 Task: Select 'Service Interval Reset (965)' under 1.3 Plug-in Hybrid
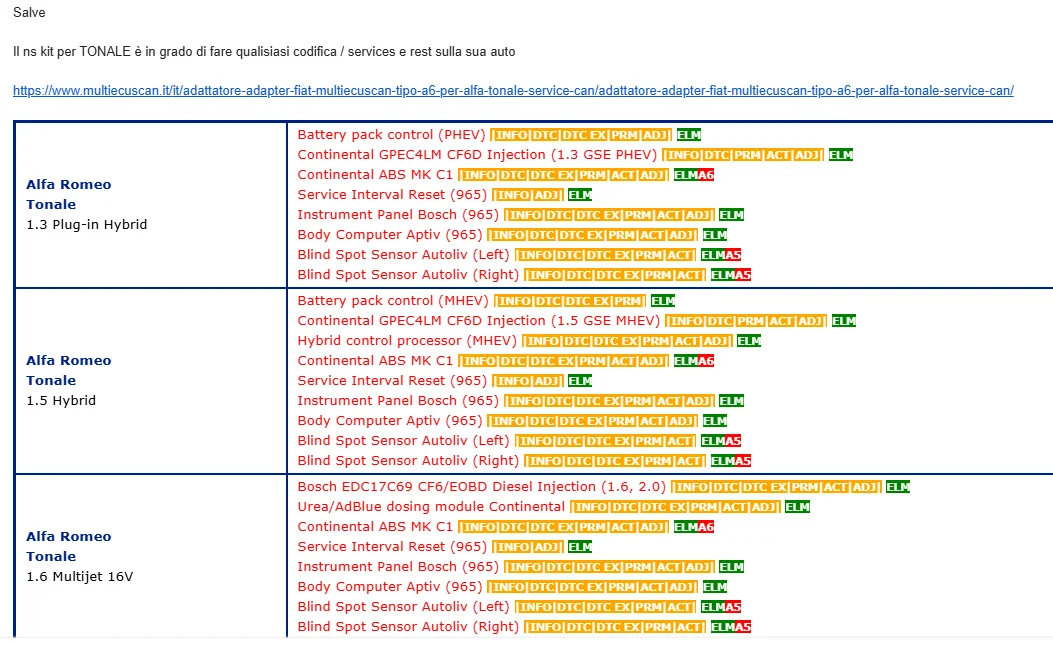[392, 195]
